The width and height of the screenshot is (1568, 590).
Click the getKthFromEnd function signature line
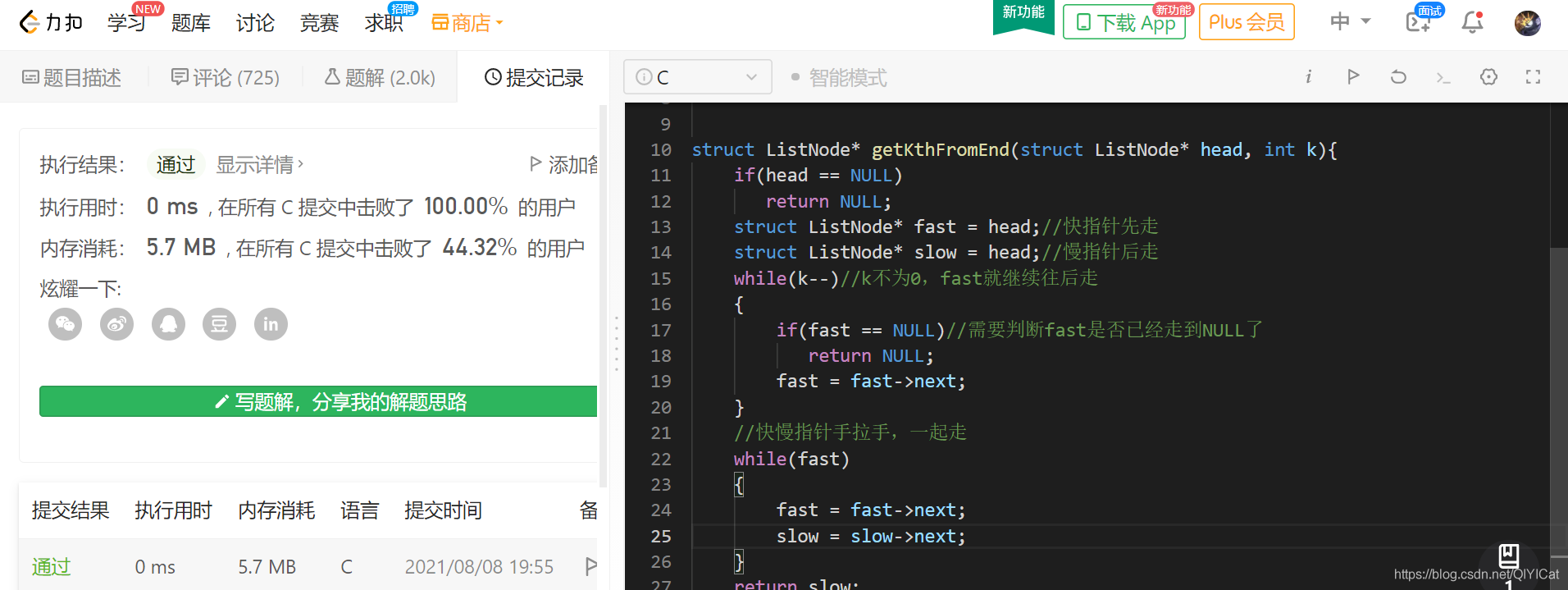[1014, 149]
